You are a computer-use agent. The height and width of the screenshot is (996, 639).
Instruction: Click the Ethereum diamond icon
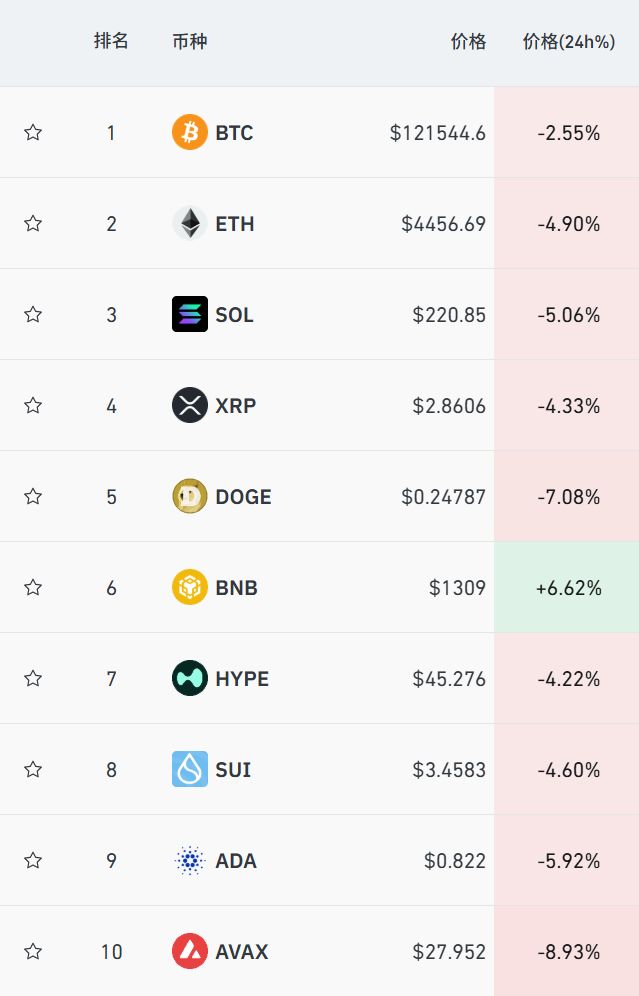[190, 223]
